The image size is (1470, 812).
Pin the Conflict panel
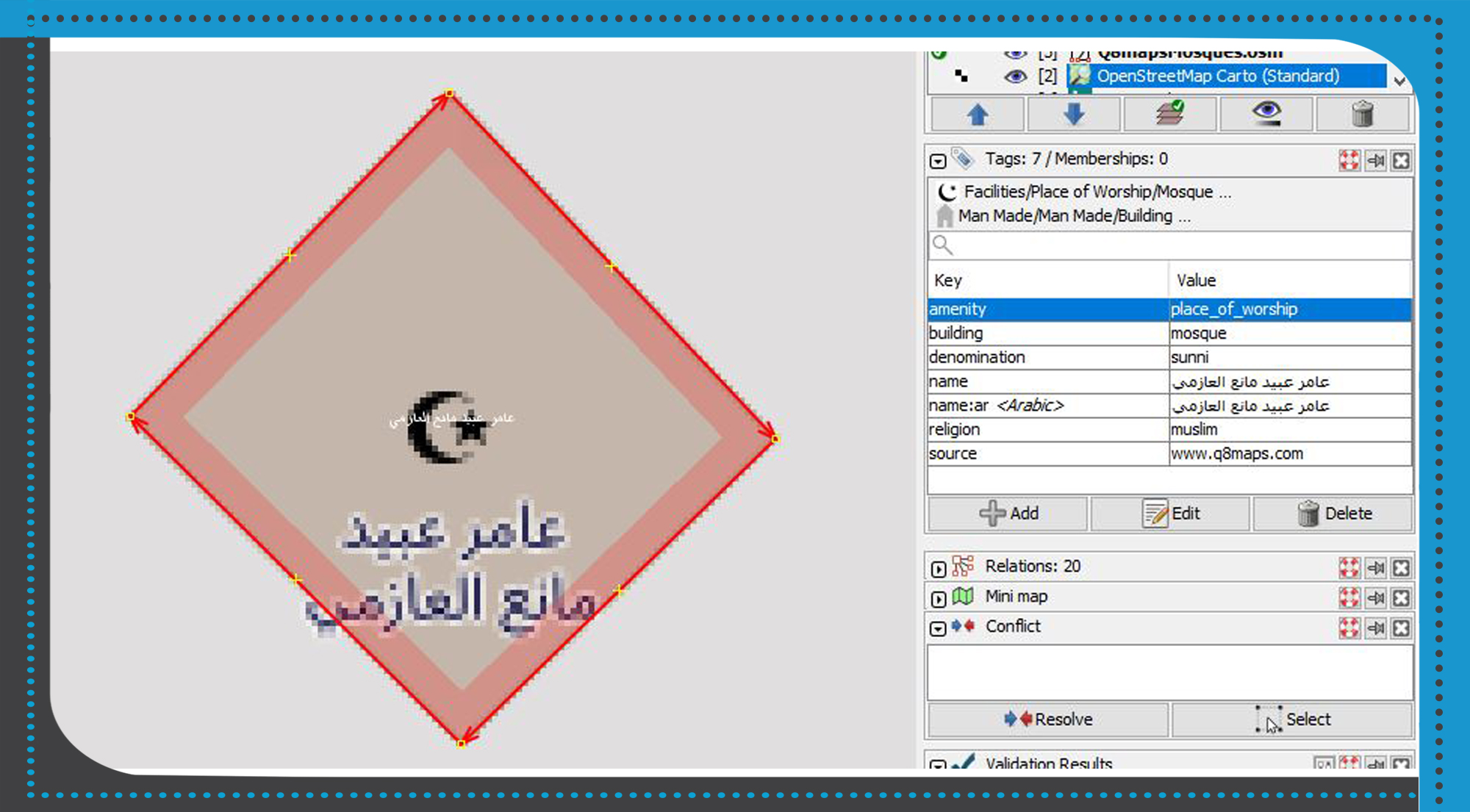(1376, 628)
